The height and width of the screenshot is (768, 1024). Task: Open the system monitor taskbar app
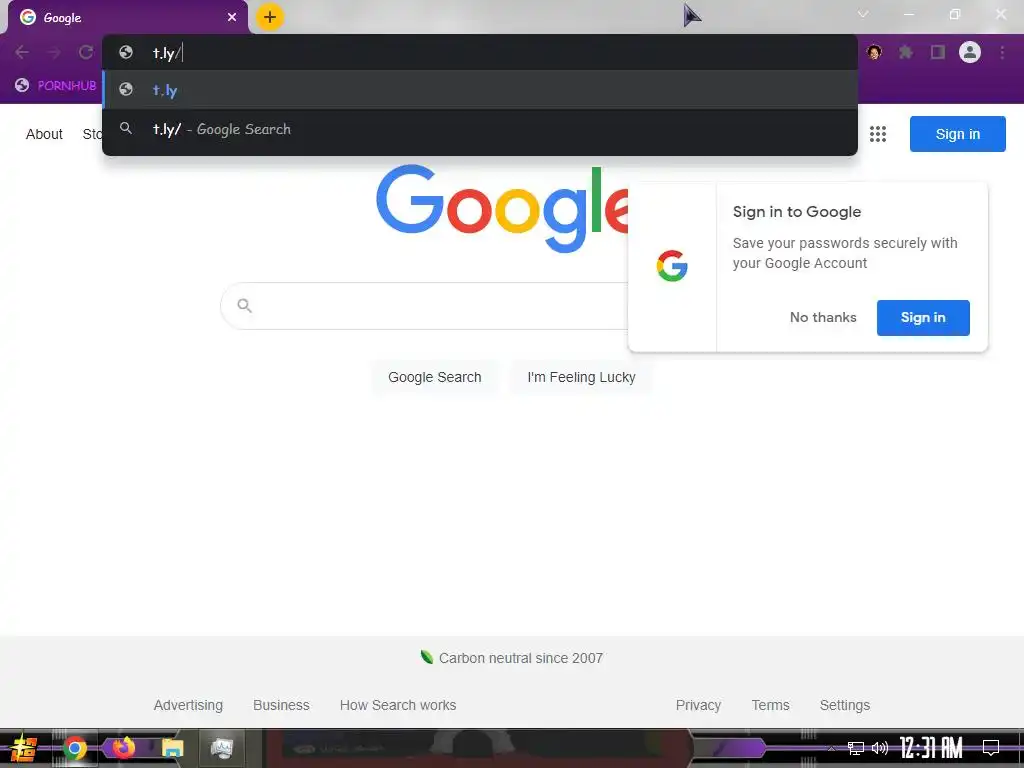click(222, 748)
